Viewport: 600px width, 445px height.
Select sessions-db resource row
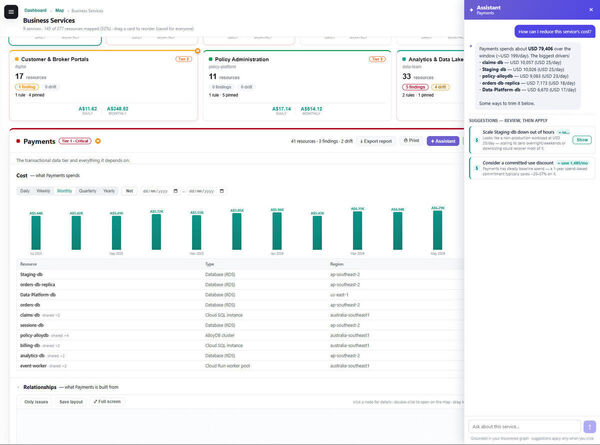coord(240,325)
